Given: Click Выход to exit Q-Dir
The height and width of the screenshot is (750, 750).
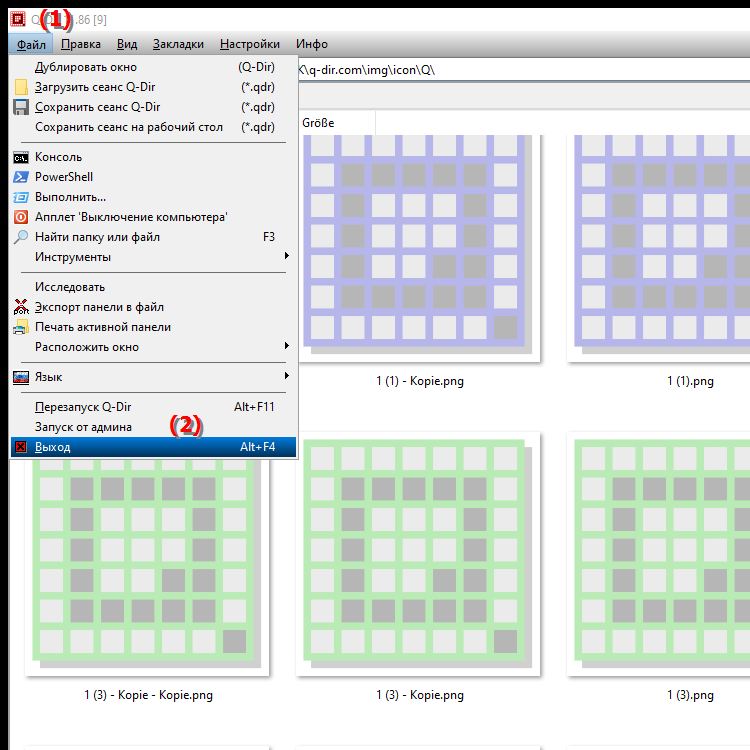Looking at the screenshot, I should tap(153, 447).
